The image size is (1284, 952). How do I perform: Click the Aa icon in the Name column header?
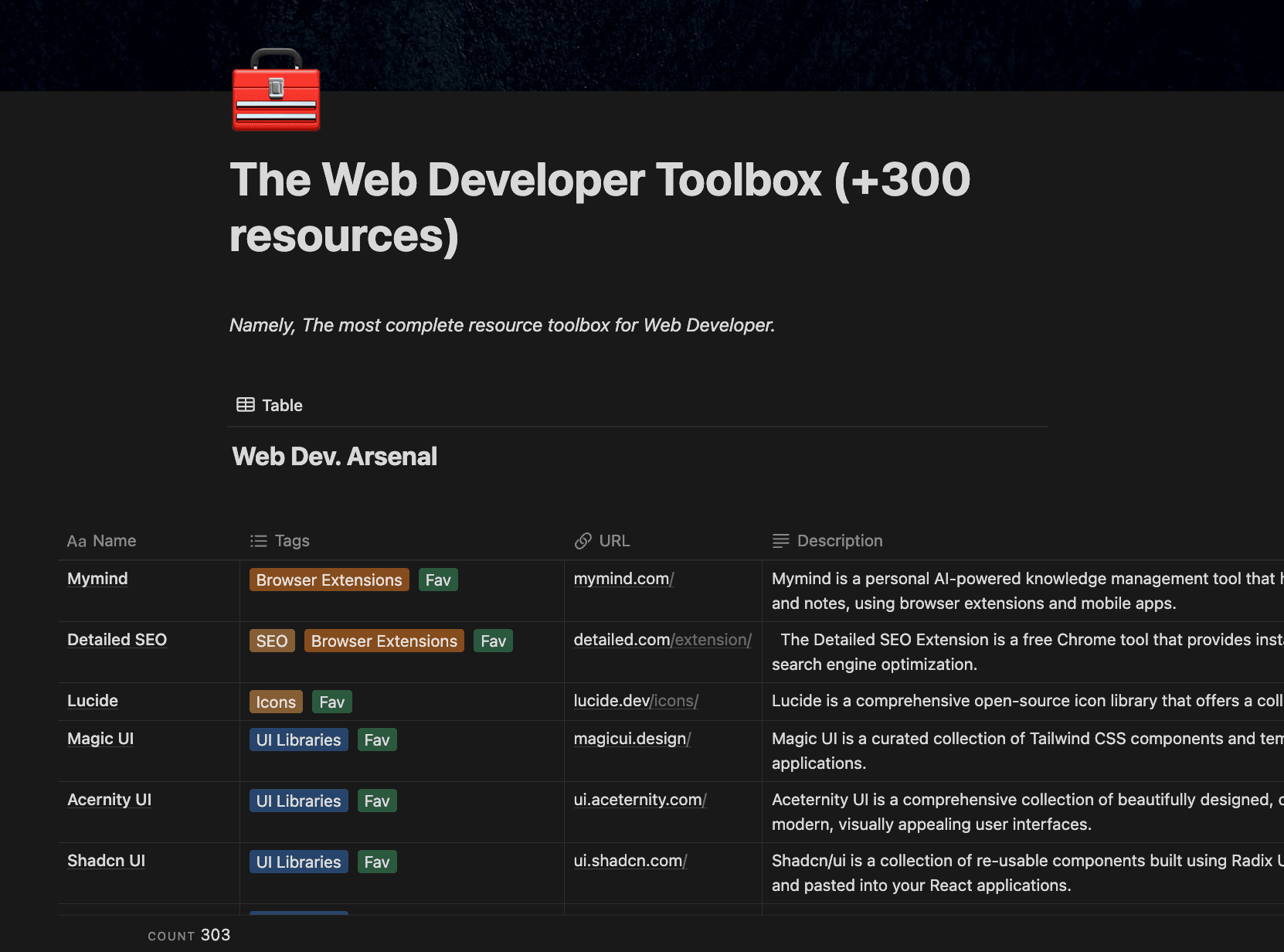click(x=76, y=541)
